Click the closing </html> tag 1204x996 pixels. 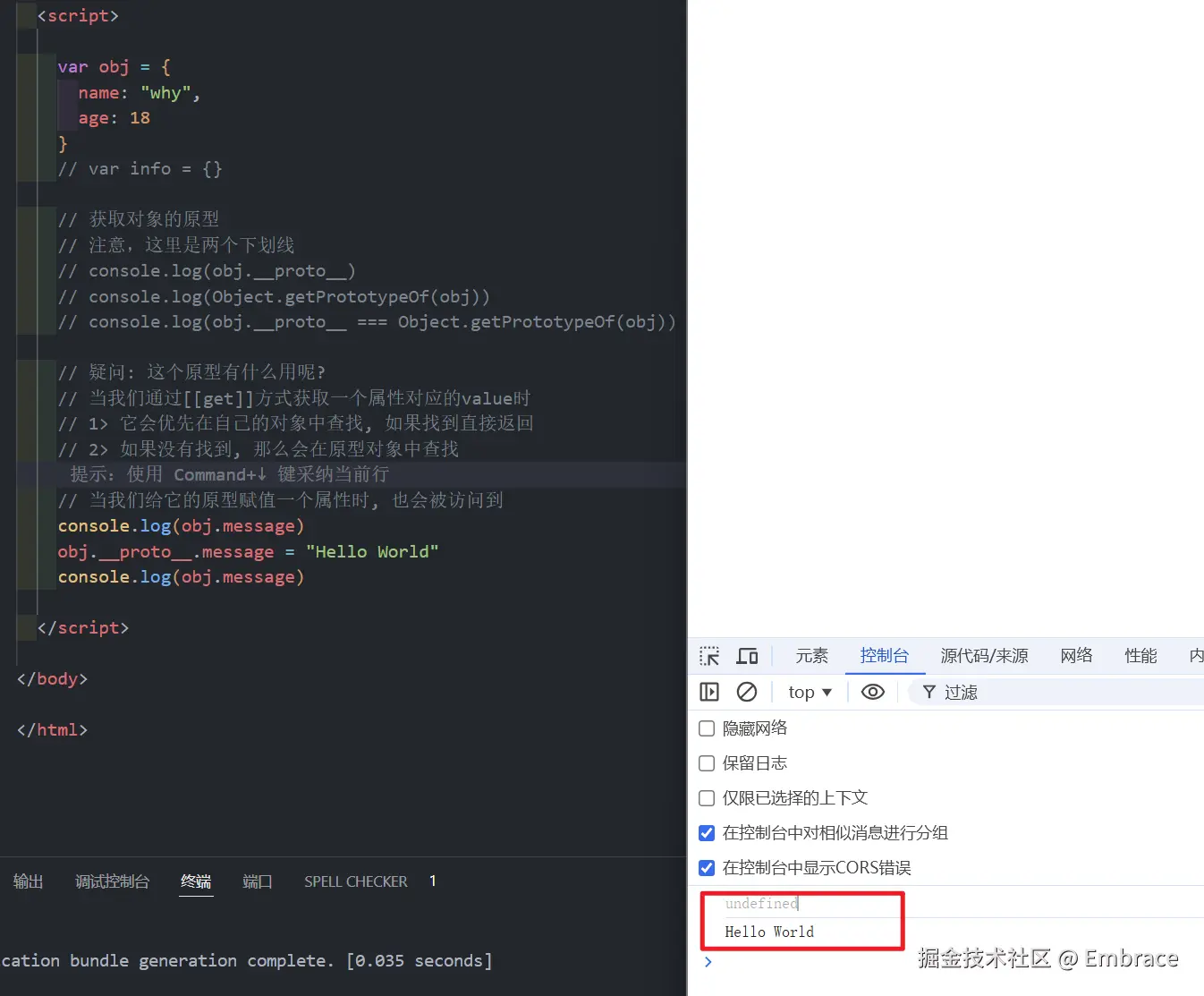[x=53, y=730]
